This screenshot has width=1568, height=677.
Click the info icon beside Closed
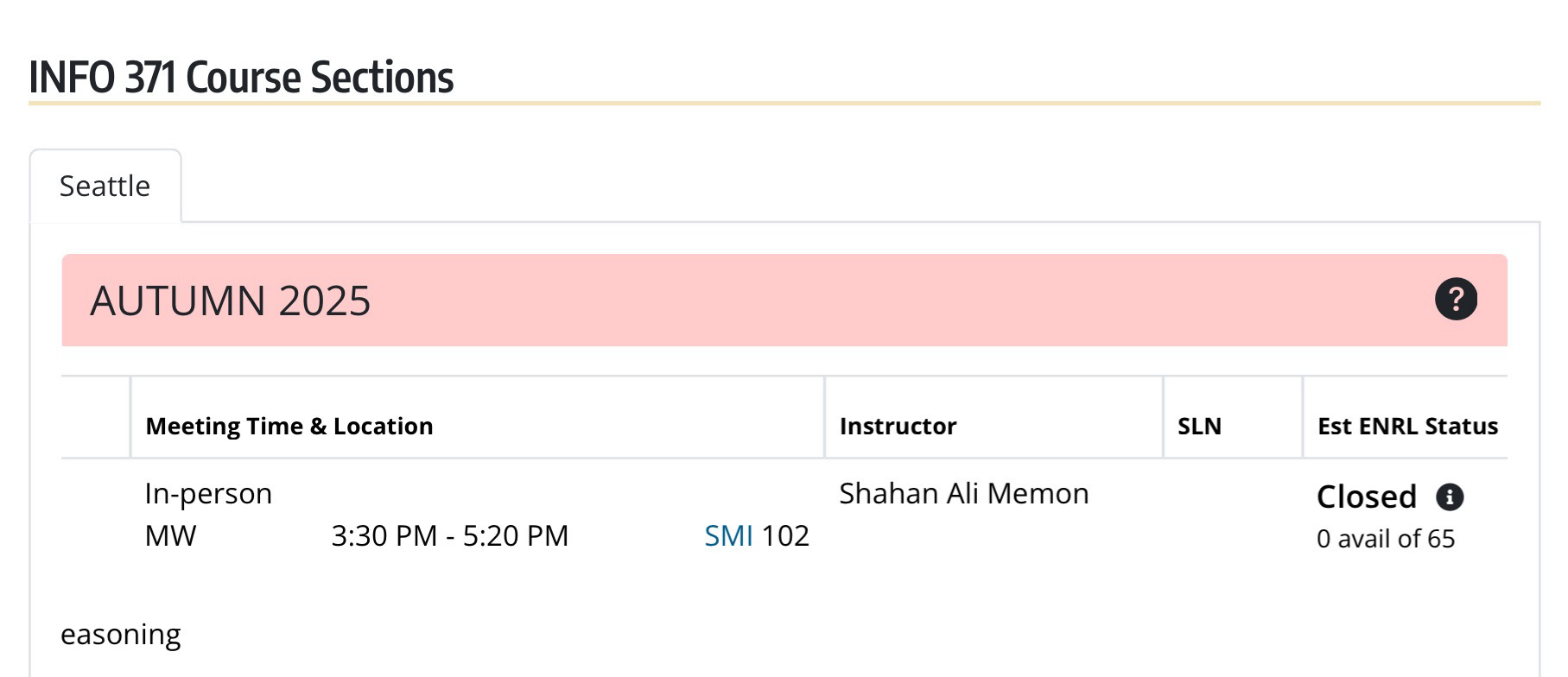pos(1449,497)
